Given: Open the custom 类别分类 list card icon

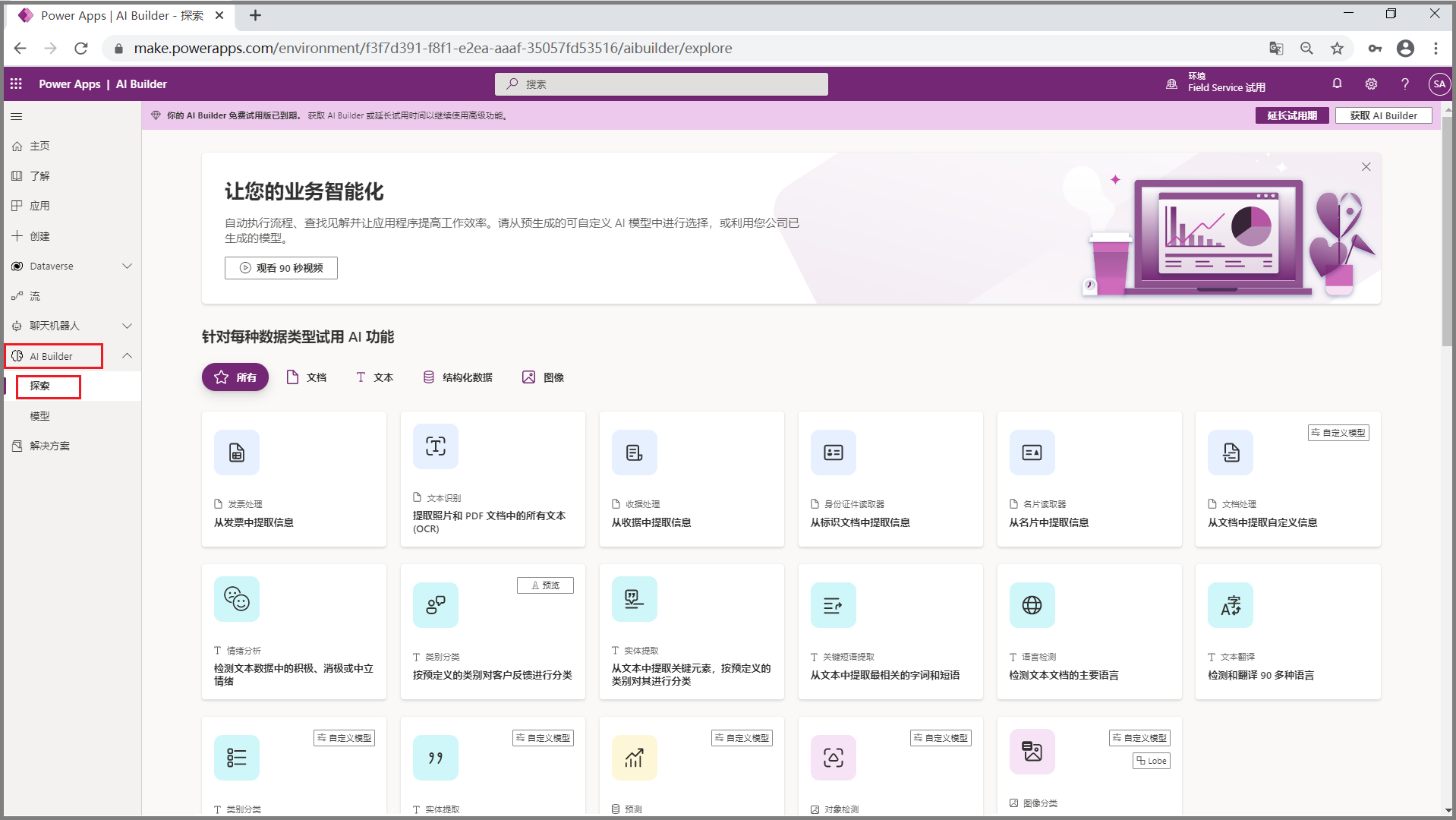Looking at the screenshot, I should [x=237, y=758].
